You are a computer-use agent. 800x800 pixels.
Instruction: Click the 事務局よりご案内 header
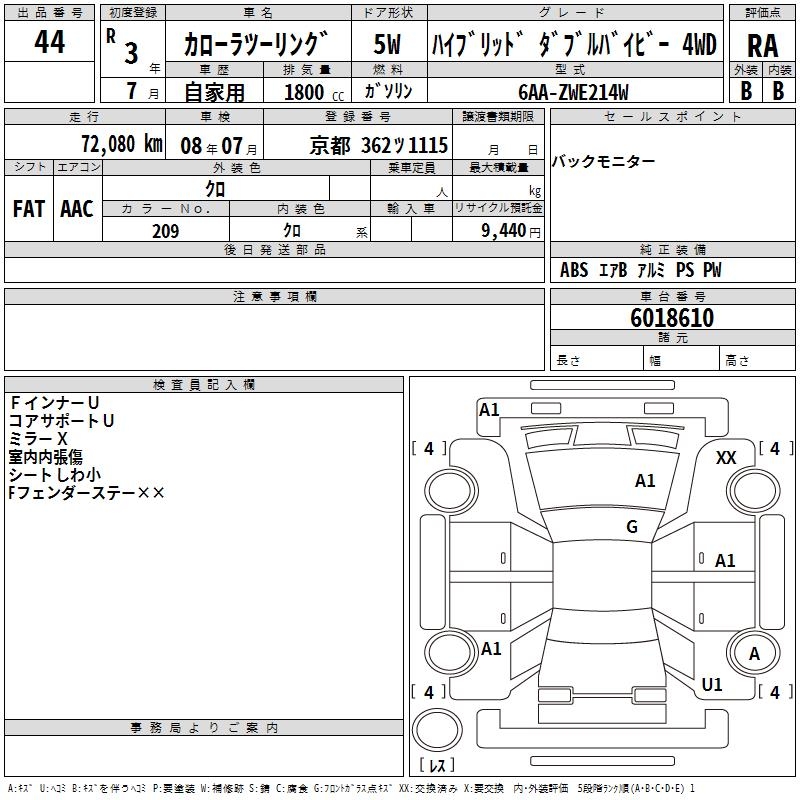(x=204, y=728)
